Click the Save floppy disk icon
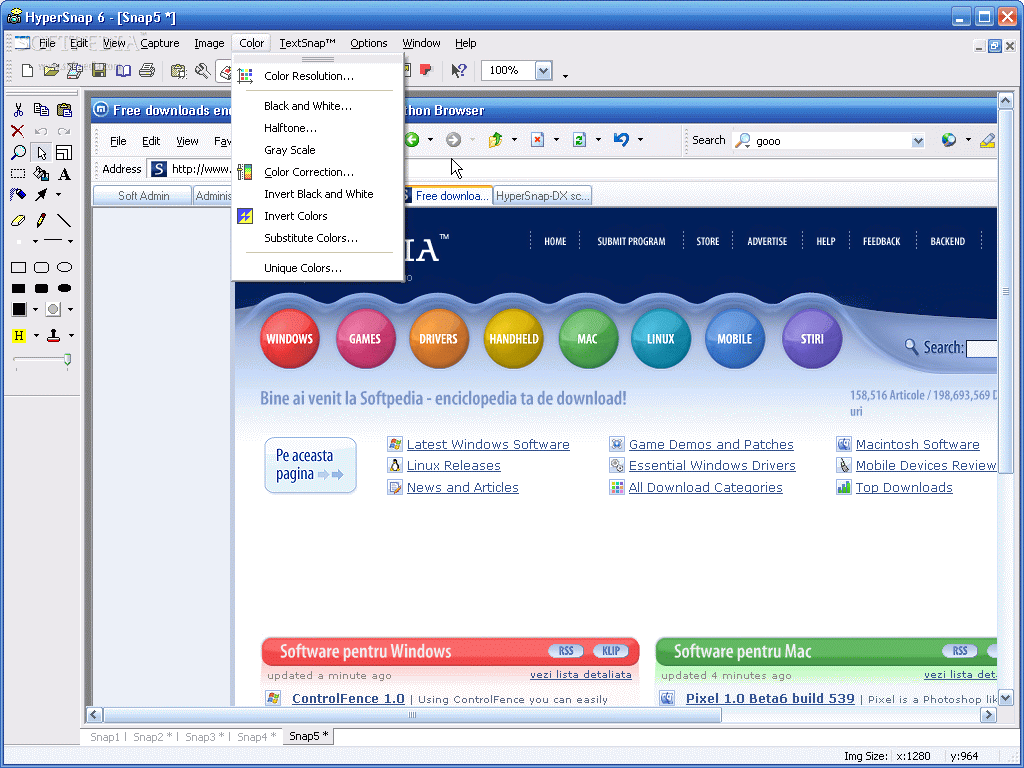The height and width of the screenshot is (768, 1024). pos(99,70)
